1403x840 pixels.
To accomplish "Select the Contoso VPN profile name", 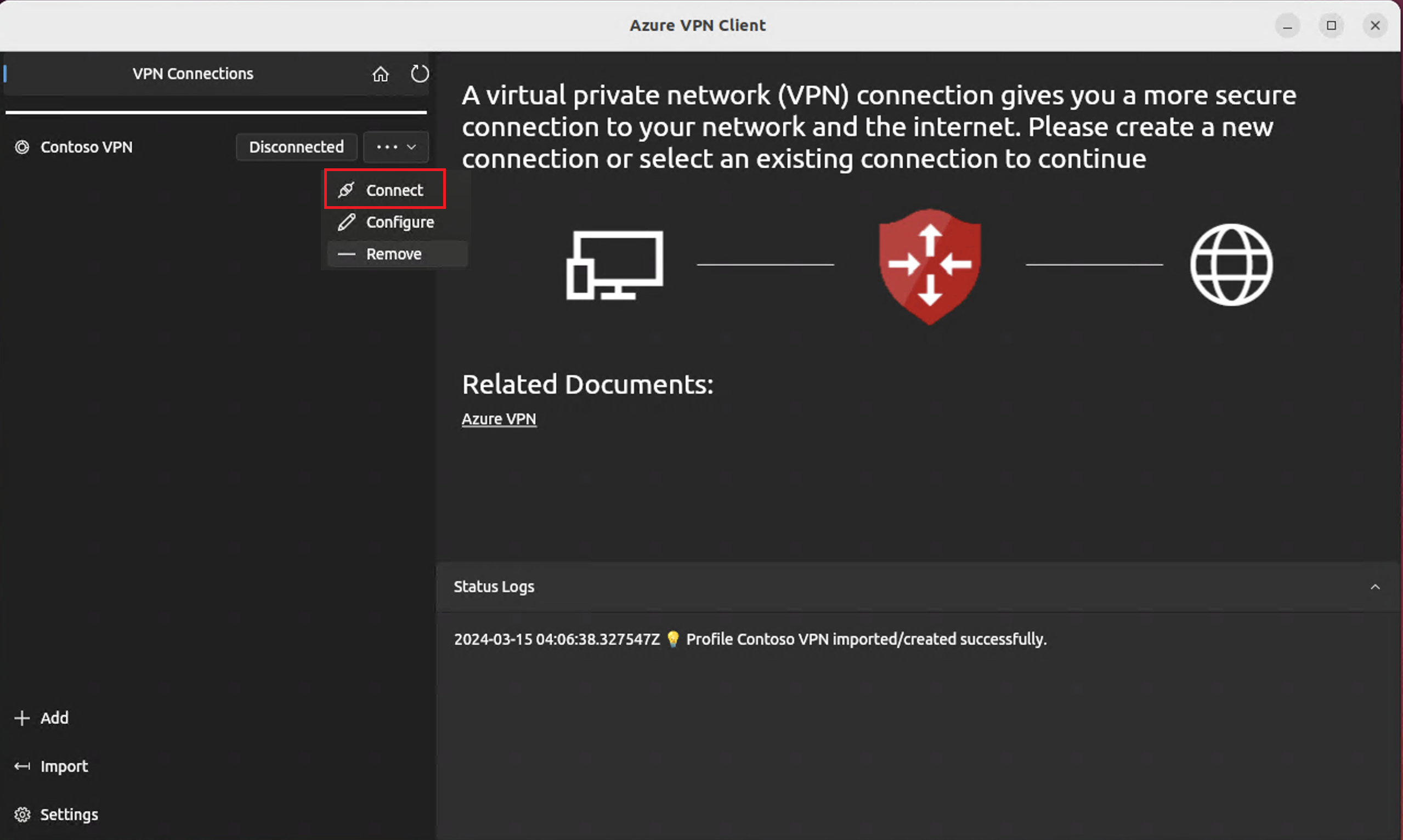I will pos(87,147).
